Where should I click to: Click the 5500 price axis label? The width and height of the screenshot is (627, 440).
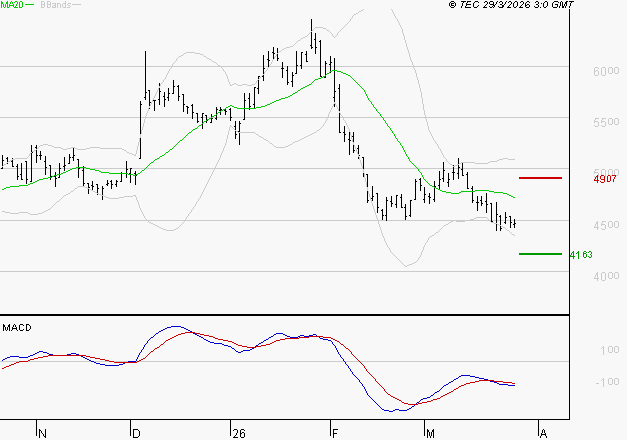pos(606,122)
